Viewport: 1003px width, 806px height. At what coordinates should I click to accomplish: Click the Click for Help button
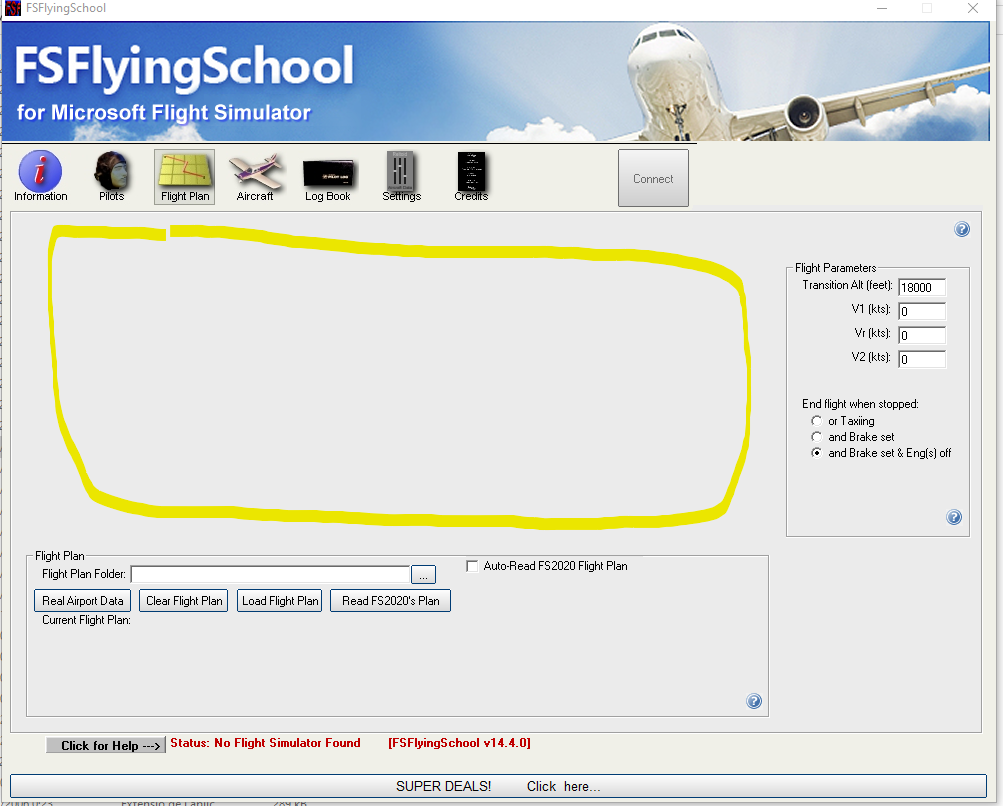pos(106,745)
